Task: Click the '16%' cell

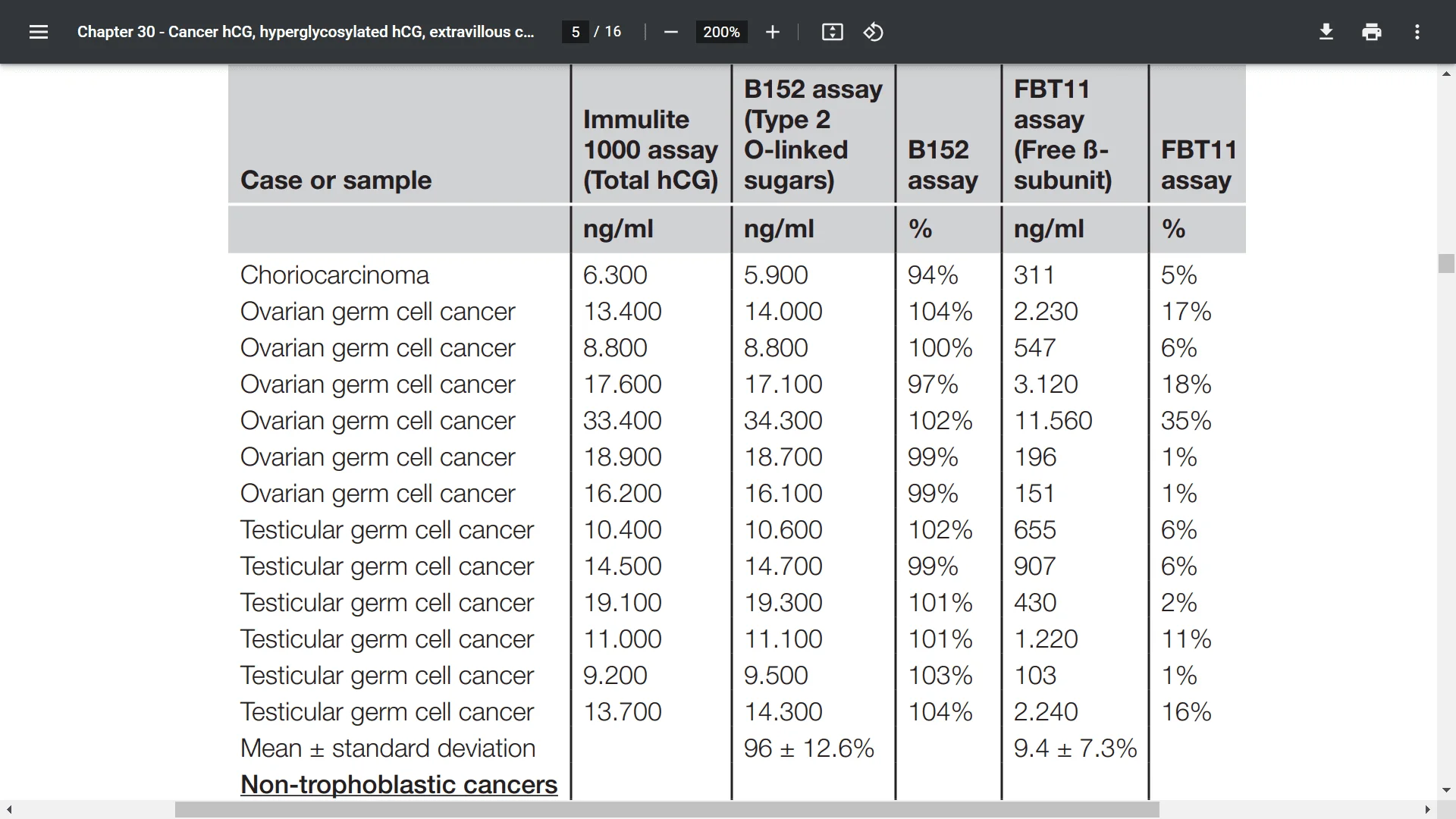Action: click(1186, 711)
